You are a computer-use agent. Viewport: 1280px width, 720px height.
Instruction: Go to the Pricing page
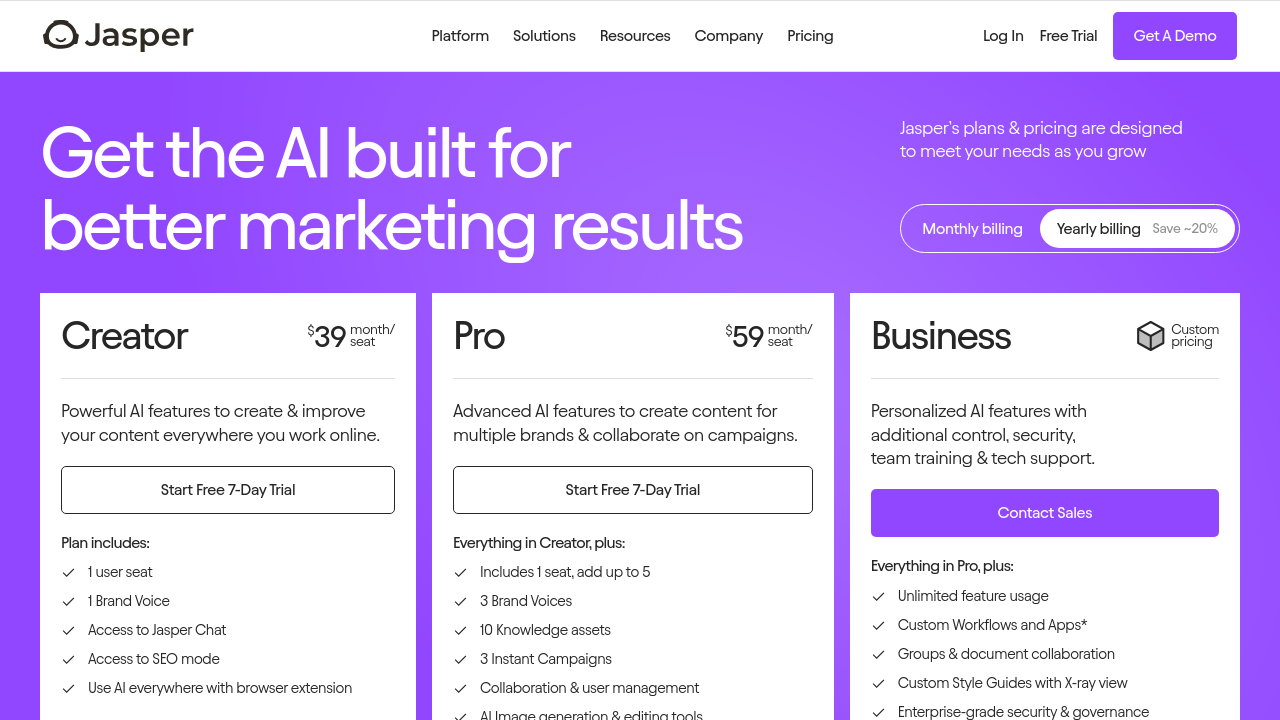(810, 36)
